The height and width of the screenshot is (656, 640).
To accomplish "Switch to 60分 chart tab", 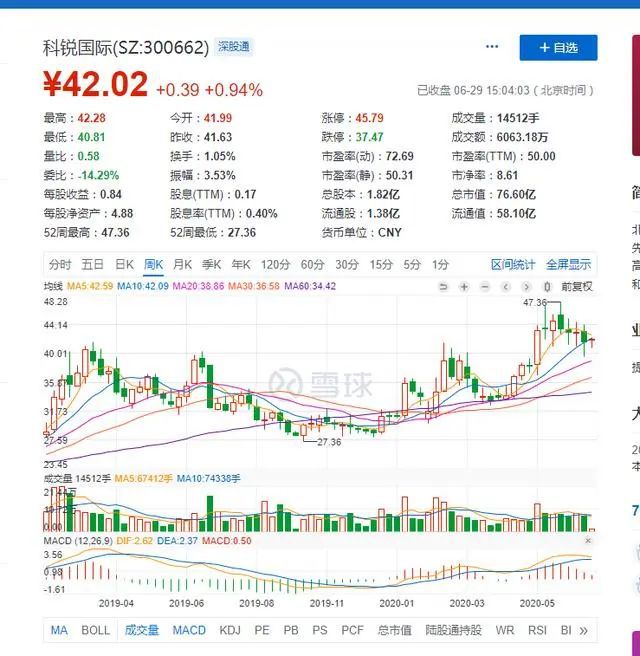I will tap(312, 265).
